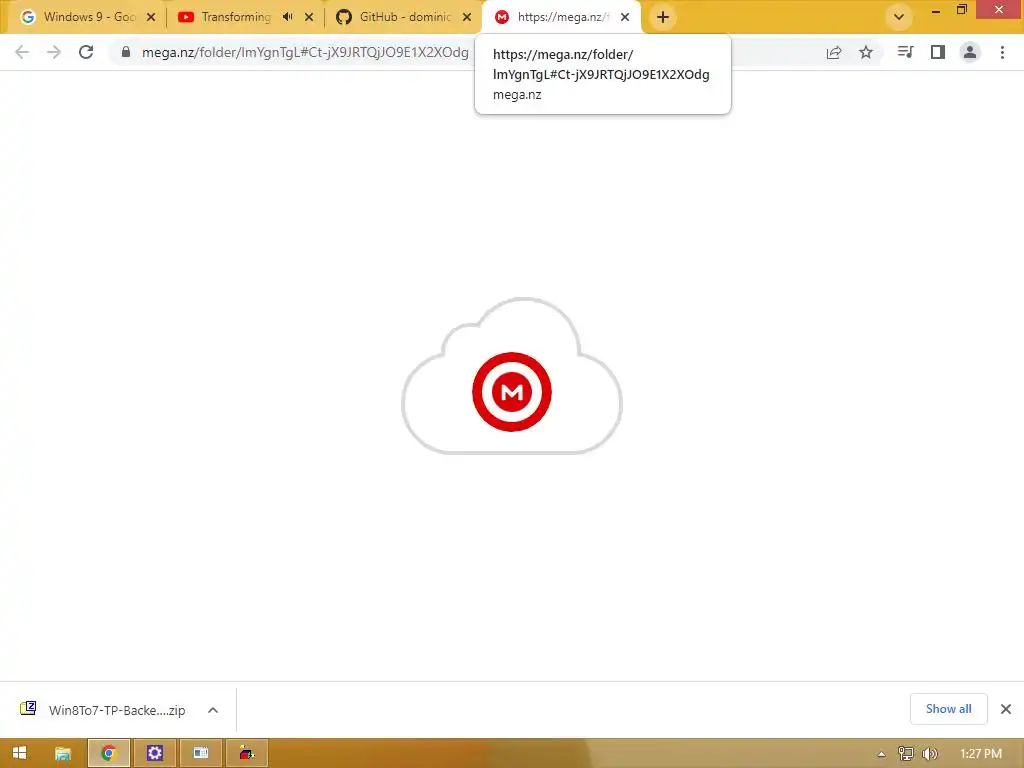
Task: Open a new browser tab
Action: pyautogui.click(x=663, y=17)
